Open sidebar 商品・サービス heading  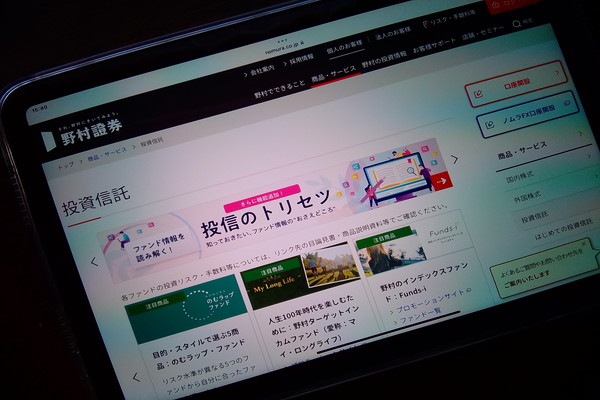(522, 150)
